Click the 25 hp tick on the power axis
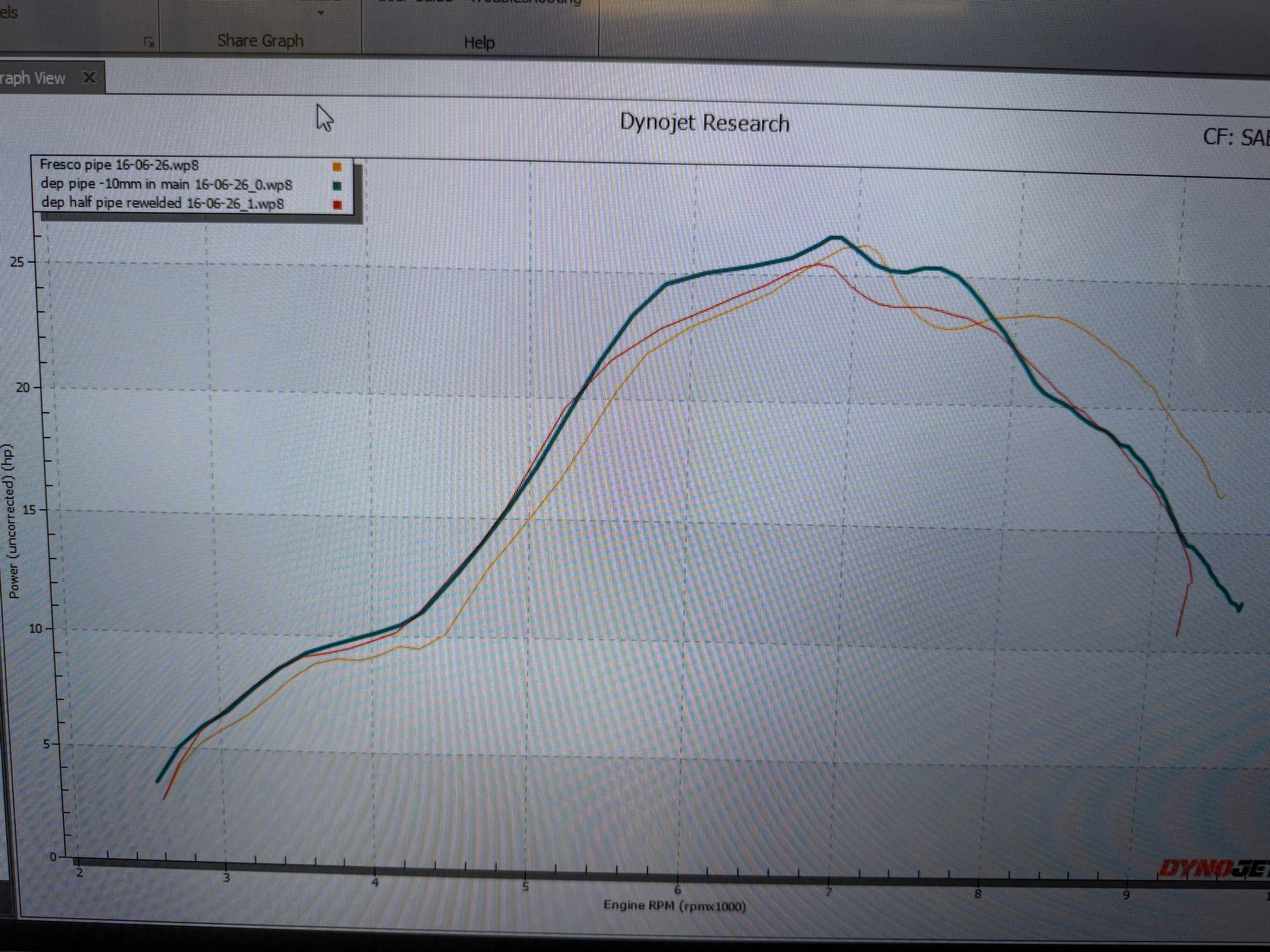This screenshot has height=952, width=1270. tap(17, 262)
